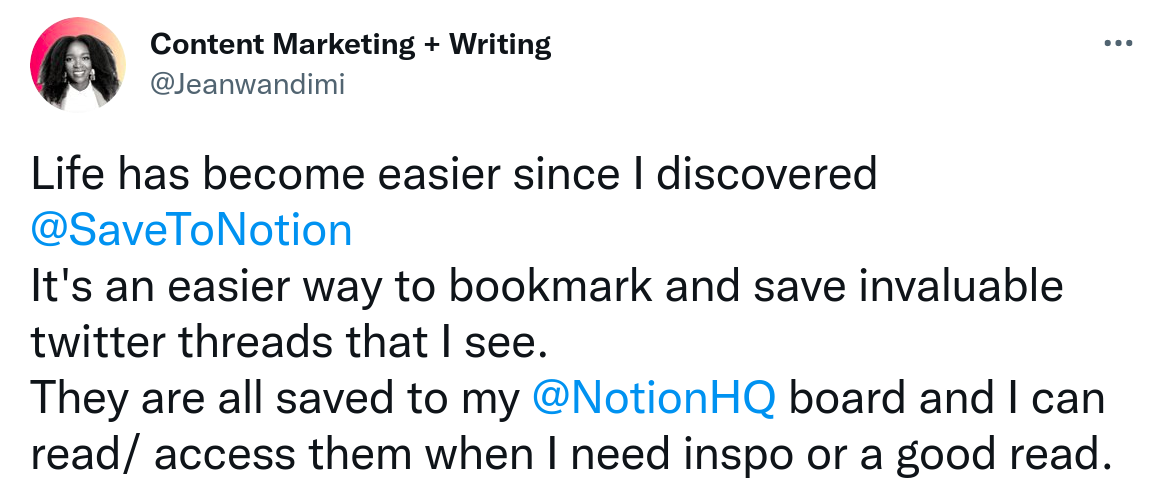Click the text "twitter threads that I see."
The width and height of the screenshot is (1149, 492).
pos(289,342)
